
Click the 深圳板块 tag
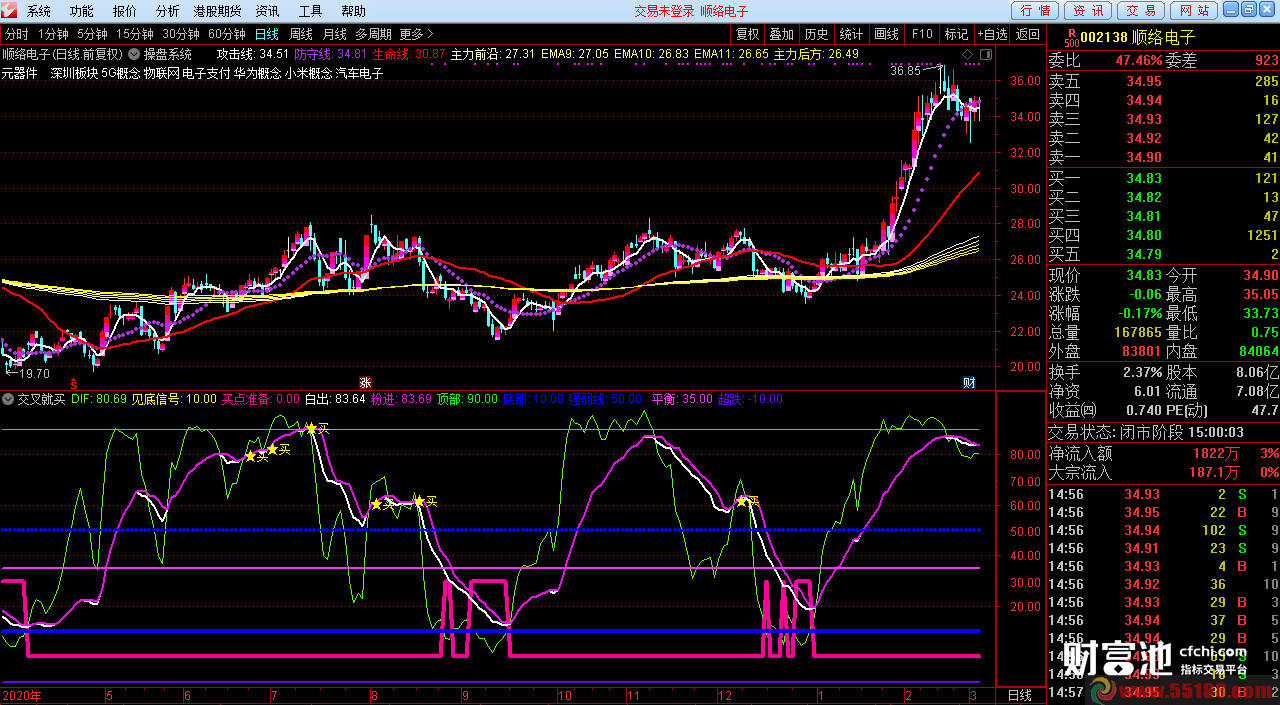coord(74,73)
